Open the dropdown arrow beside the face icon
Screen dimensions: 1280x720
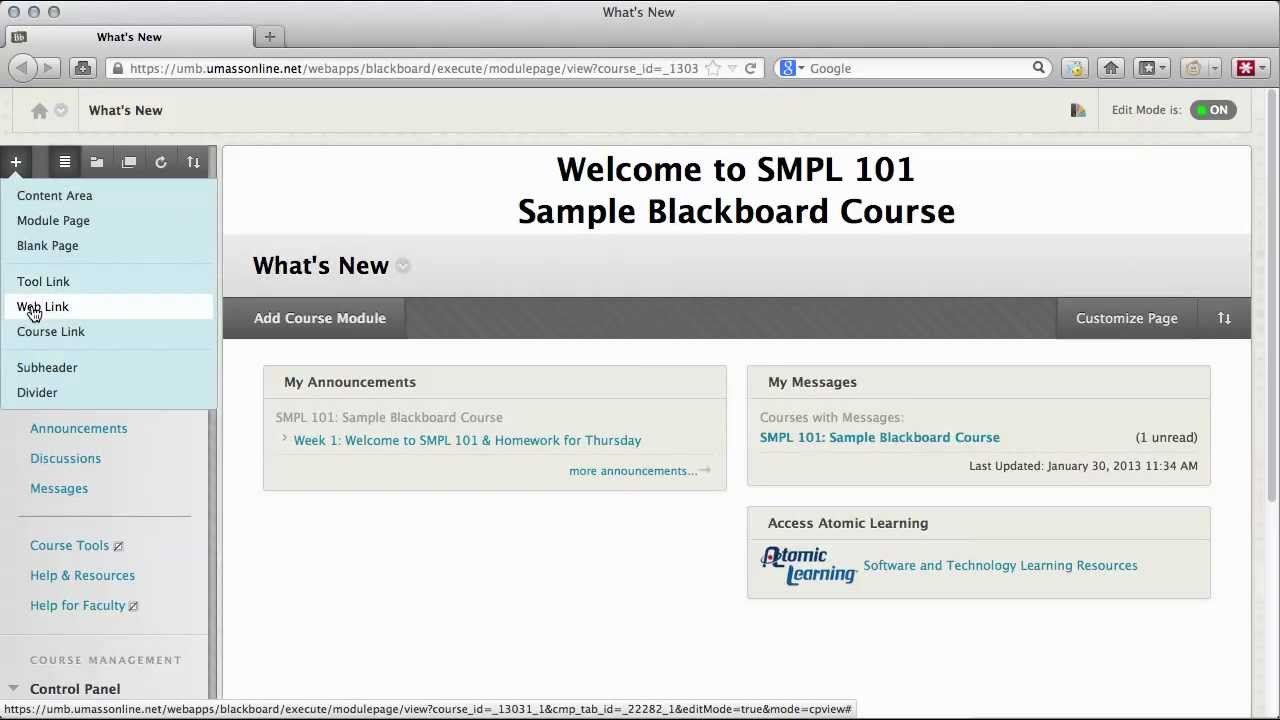click(1214, 68)
